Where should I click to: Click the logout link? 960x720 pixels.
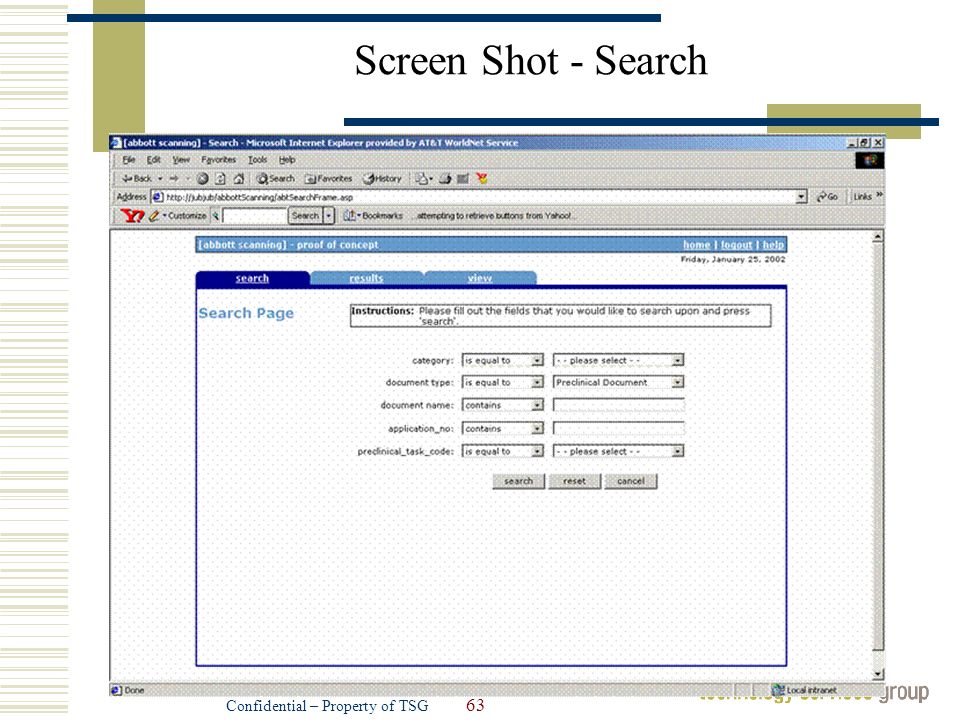tap(737, 245)
